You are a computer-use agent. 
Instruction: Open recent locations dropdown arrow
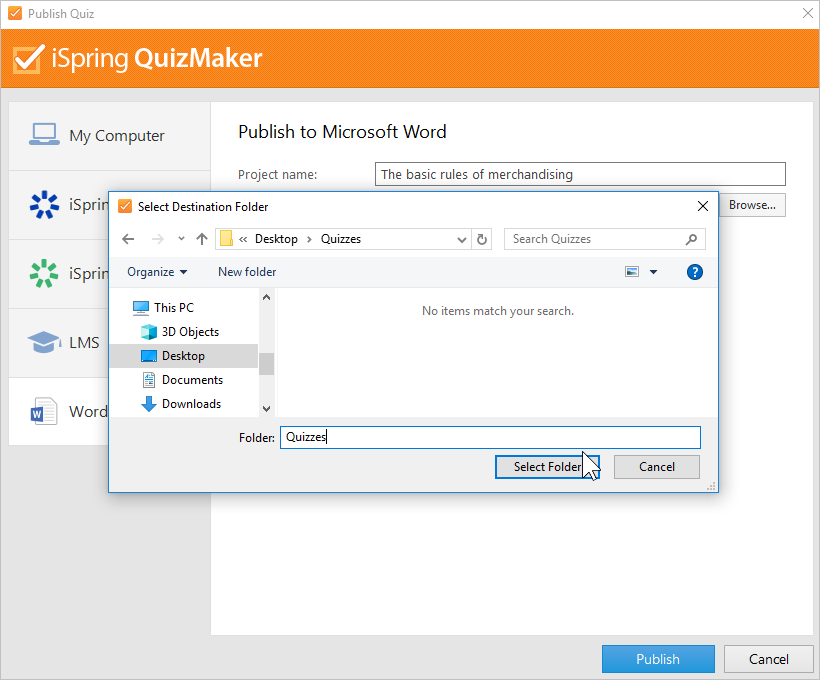tap(181, 239)
